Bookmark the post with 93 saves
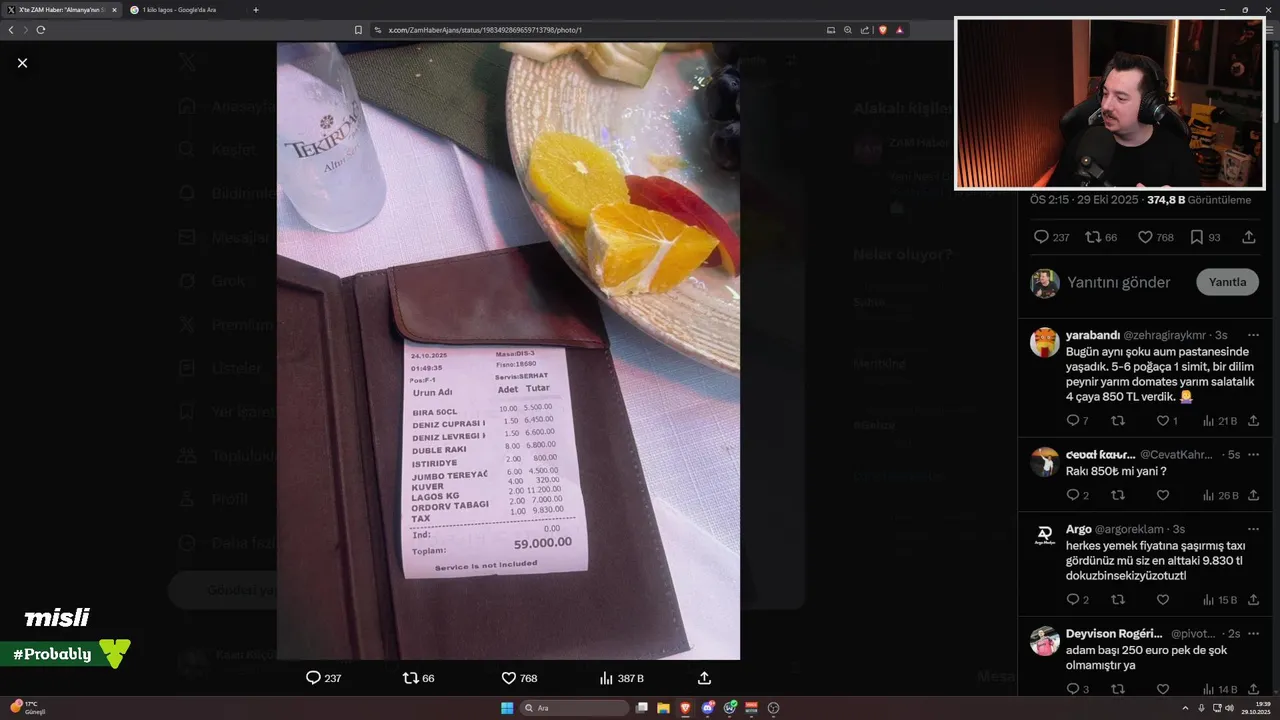Image resolution: width=1280 pixels, height=720 pixels. coord(1197,237)
